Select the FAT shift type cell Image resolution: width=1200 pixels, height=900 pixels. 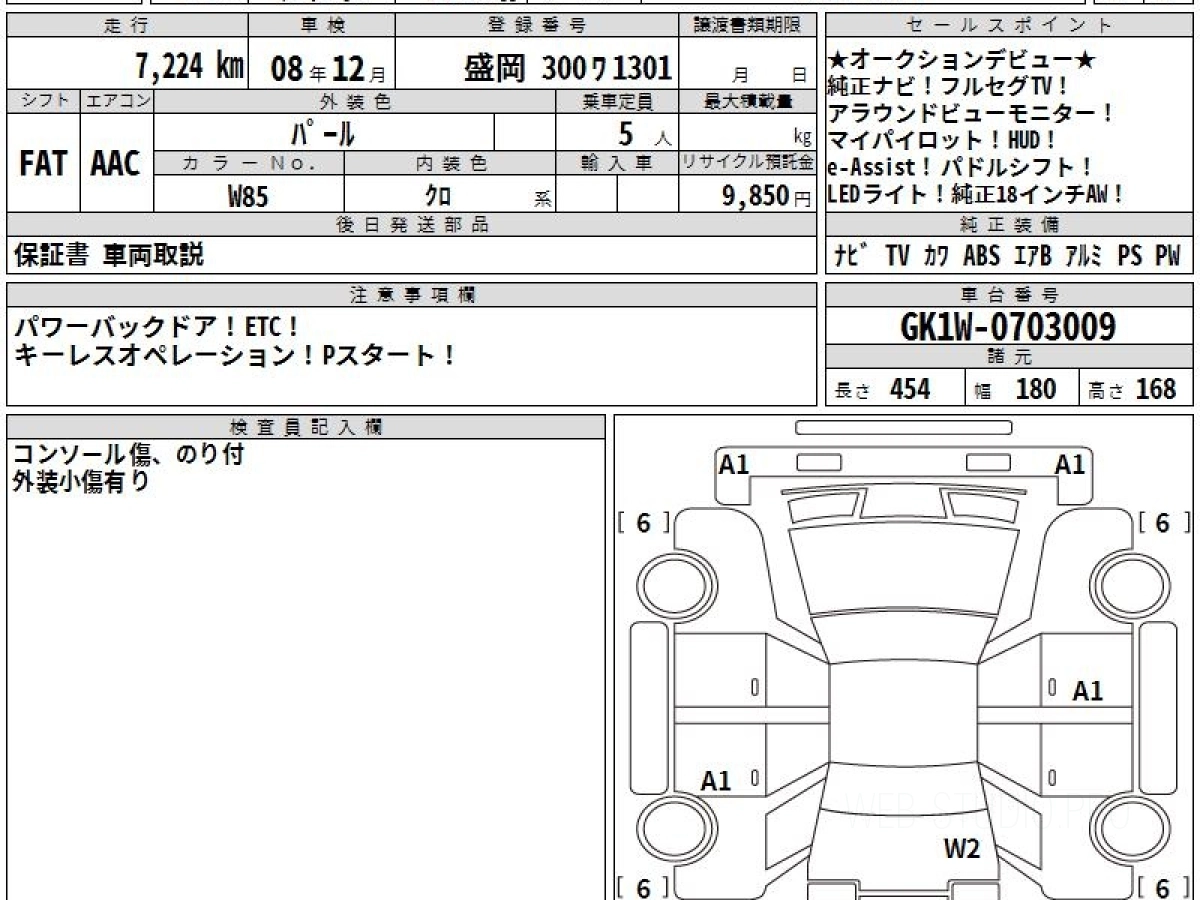click(x=43, y=164)
